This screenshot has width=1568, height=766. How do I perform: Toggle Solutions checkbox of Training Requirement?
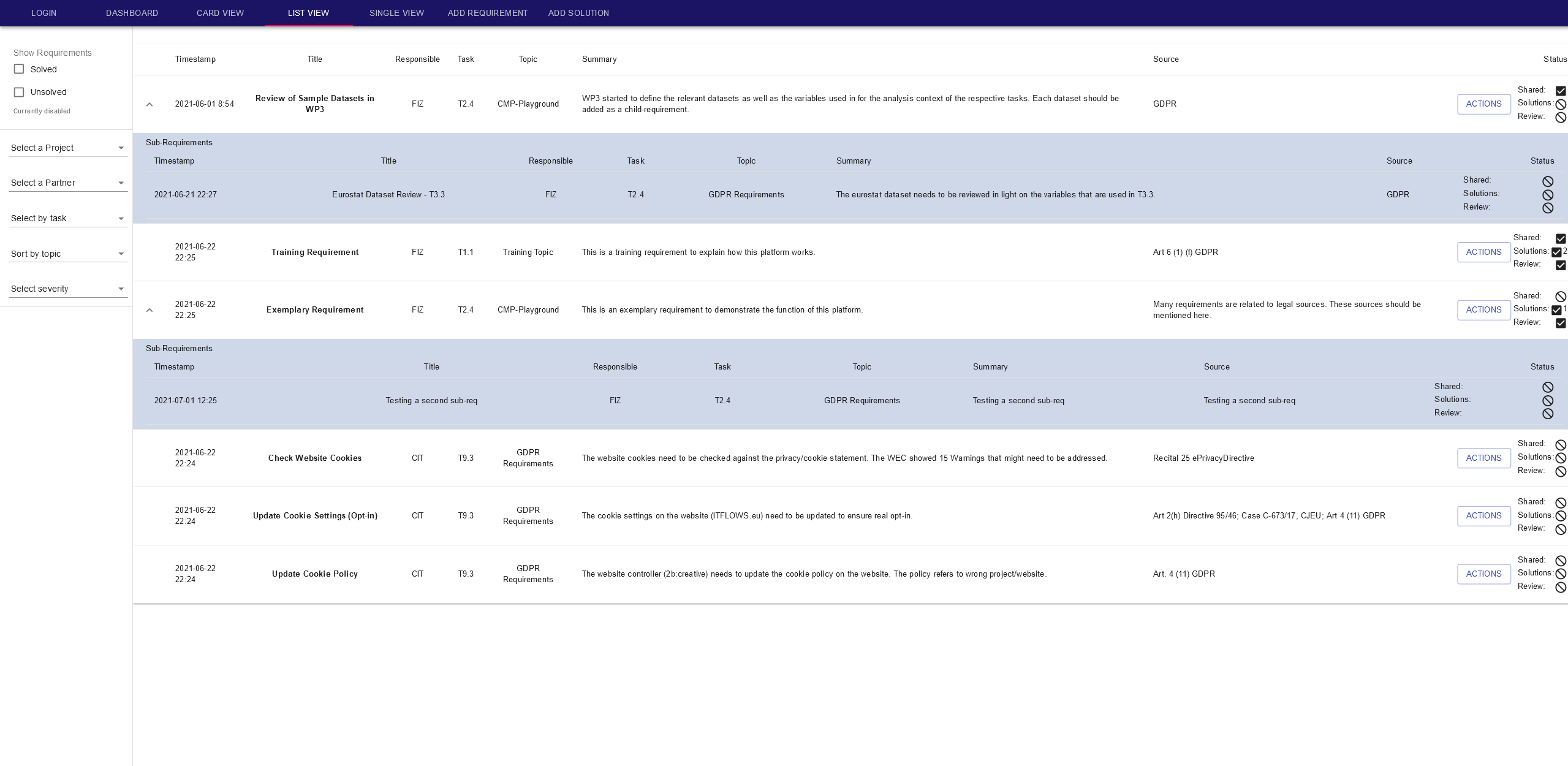click(x=1556, y=252)
